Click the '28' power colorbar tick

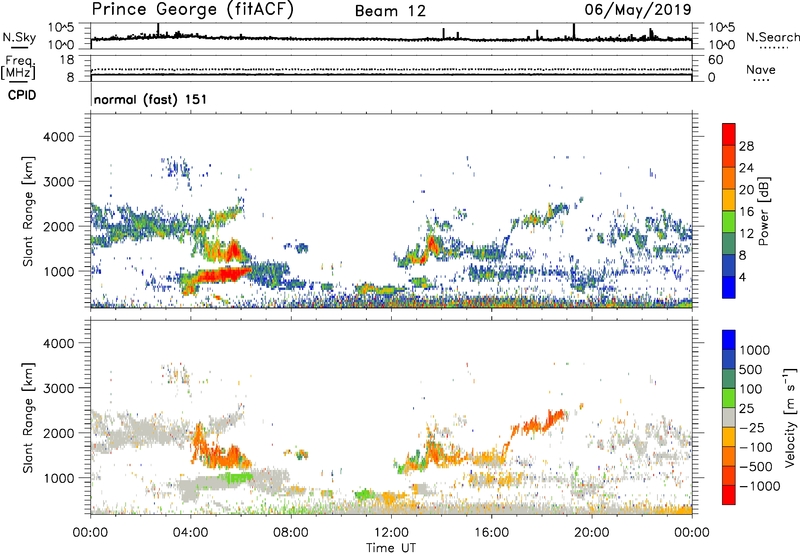click(746, 146)
